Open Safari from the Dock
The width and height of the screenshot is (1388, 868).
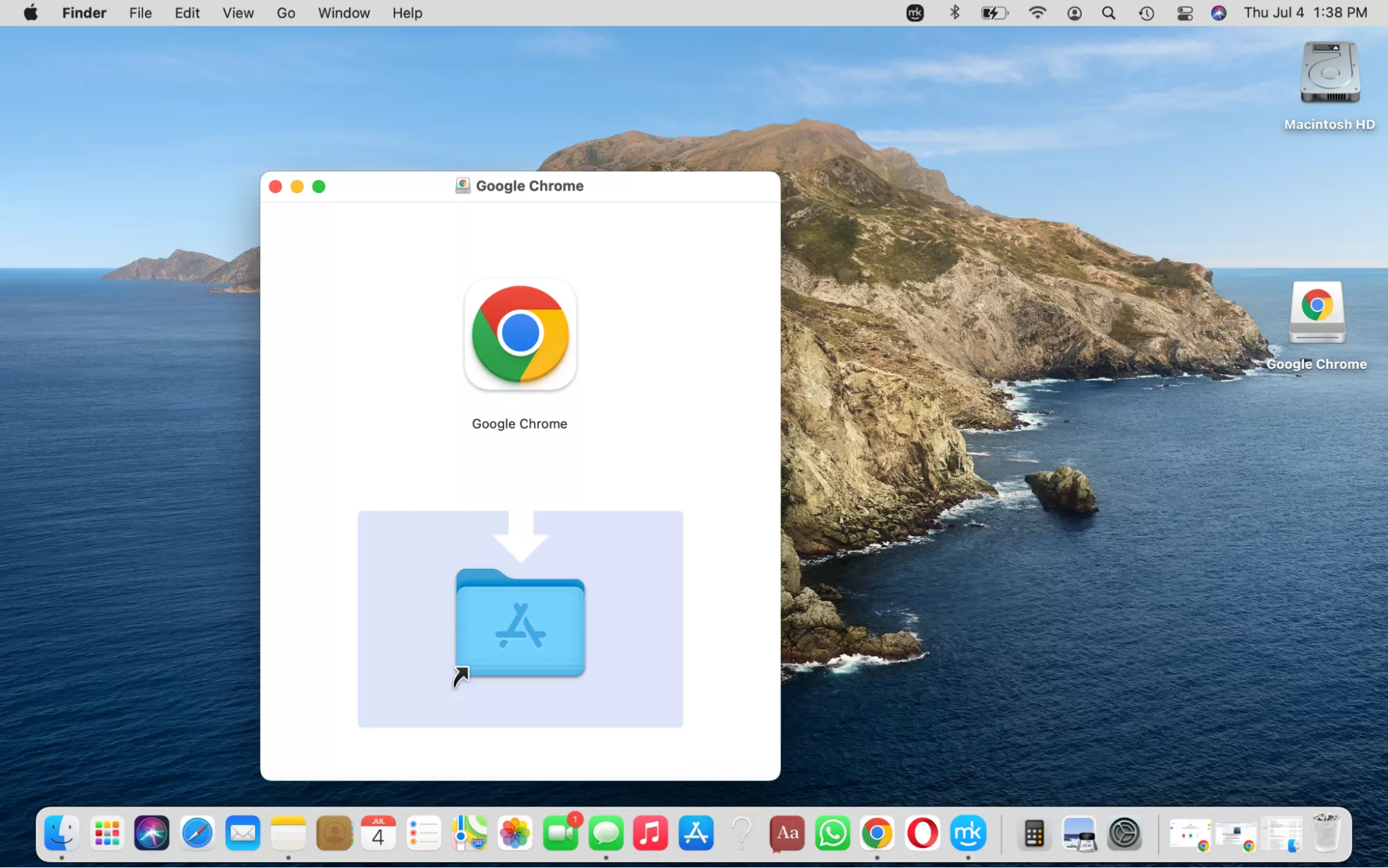pos(197,833)
